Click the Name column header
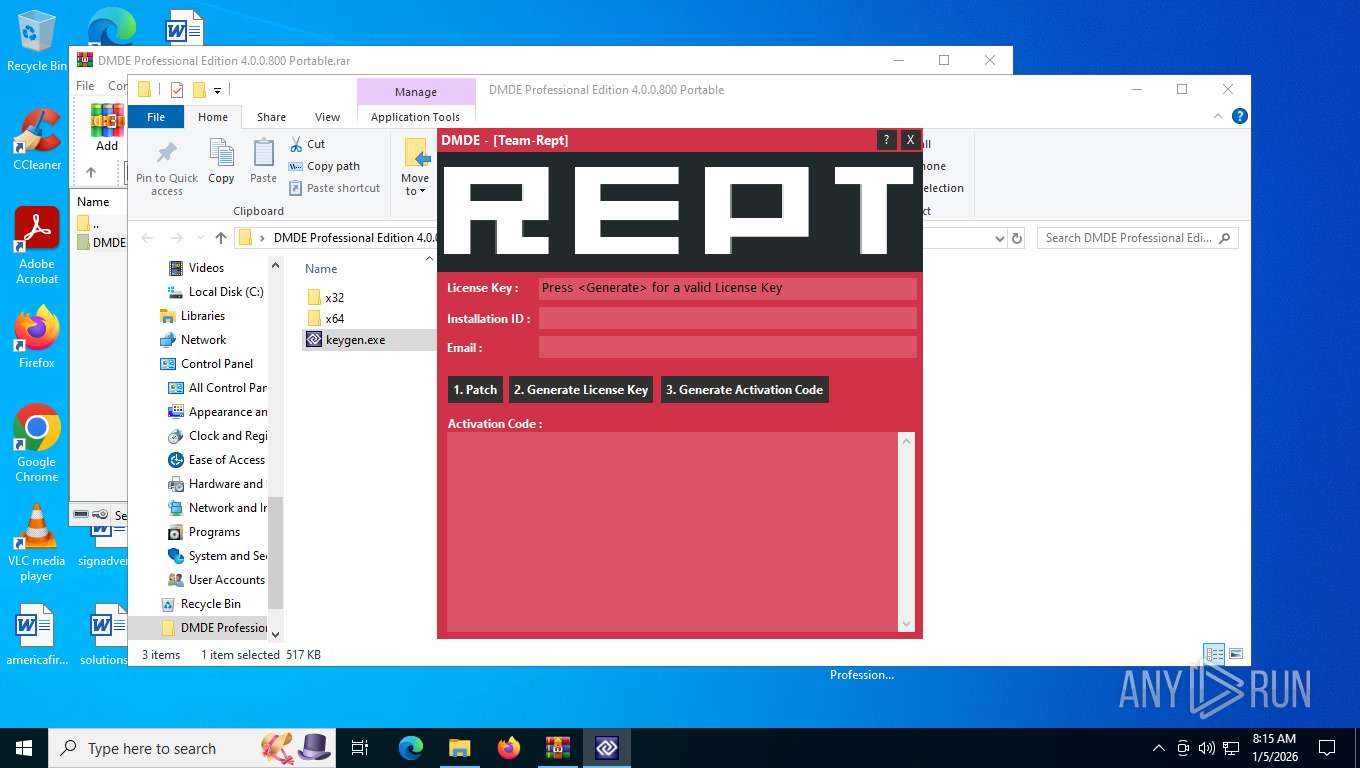Viewport: 1360px width, 768px height. [321, 269]
